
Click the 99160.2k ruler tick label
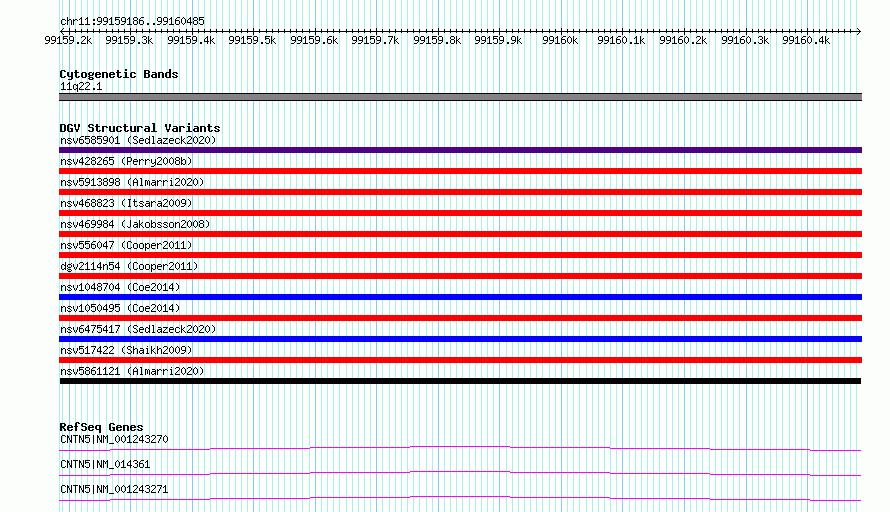683,40
